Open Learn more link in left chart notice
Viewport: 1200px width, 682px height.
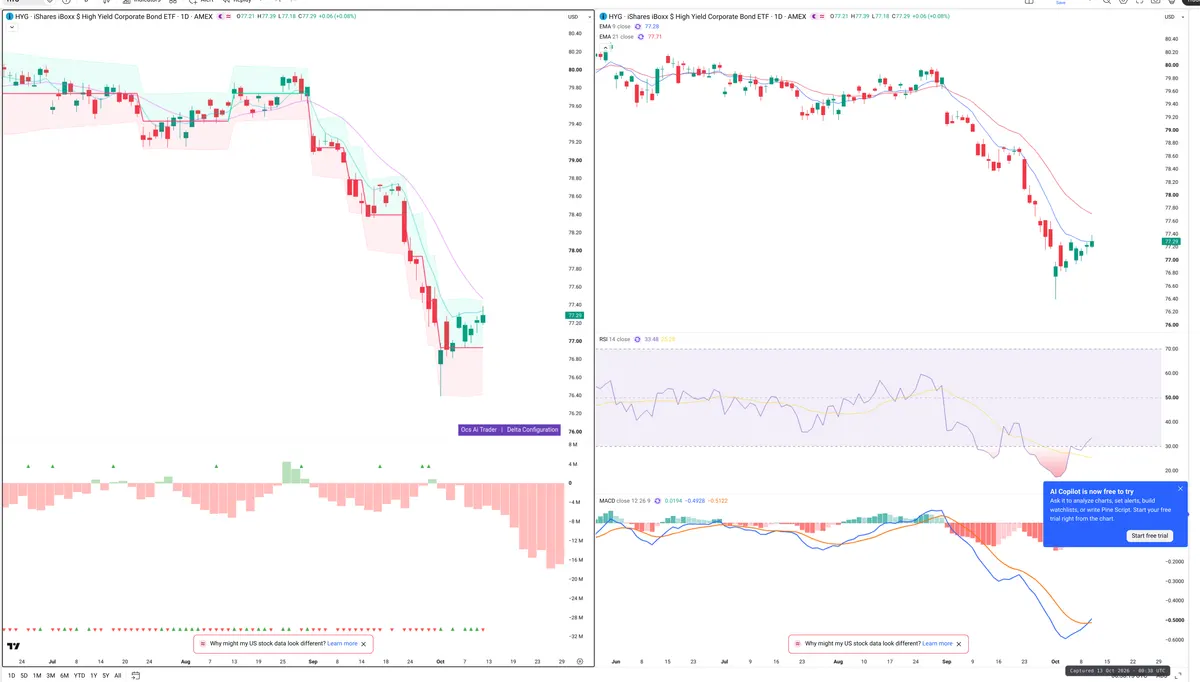click(x=342, y=644)
